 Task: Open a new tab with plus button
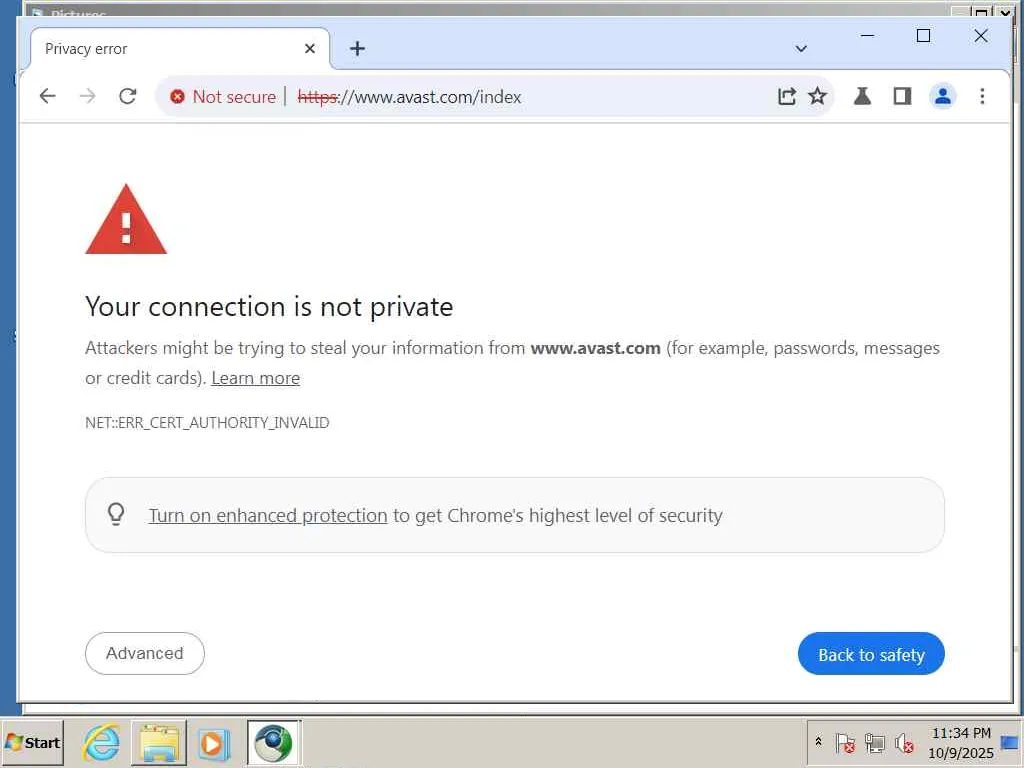click(x=357, y=48)
